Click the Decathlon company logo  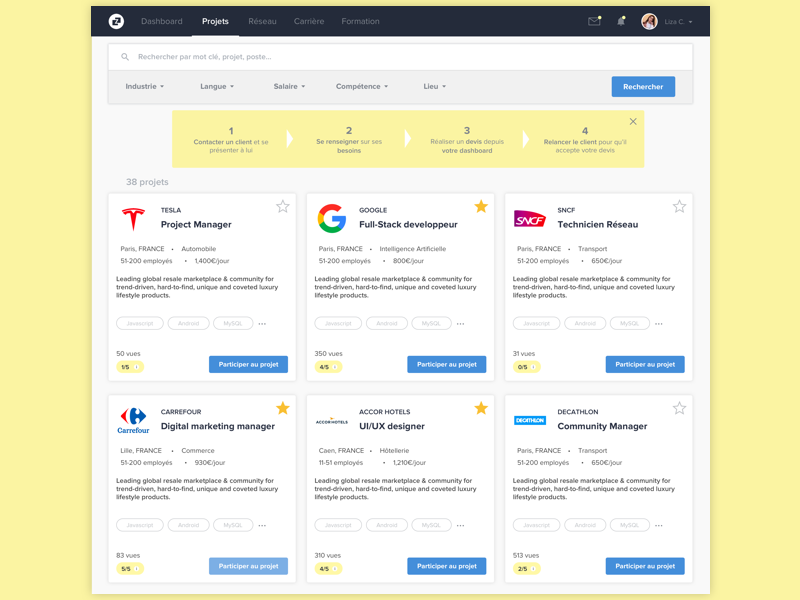tap(531, 418)
